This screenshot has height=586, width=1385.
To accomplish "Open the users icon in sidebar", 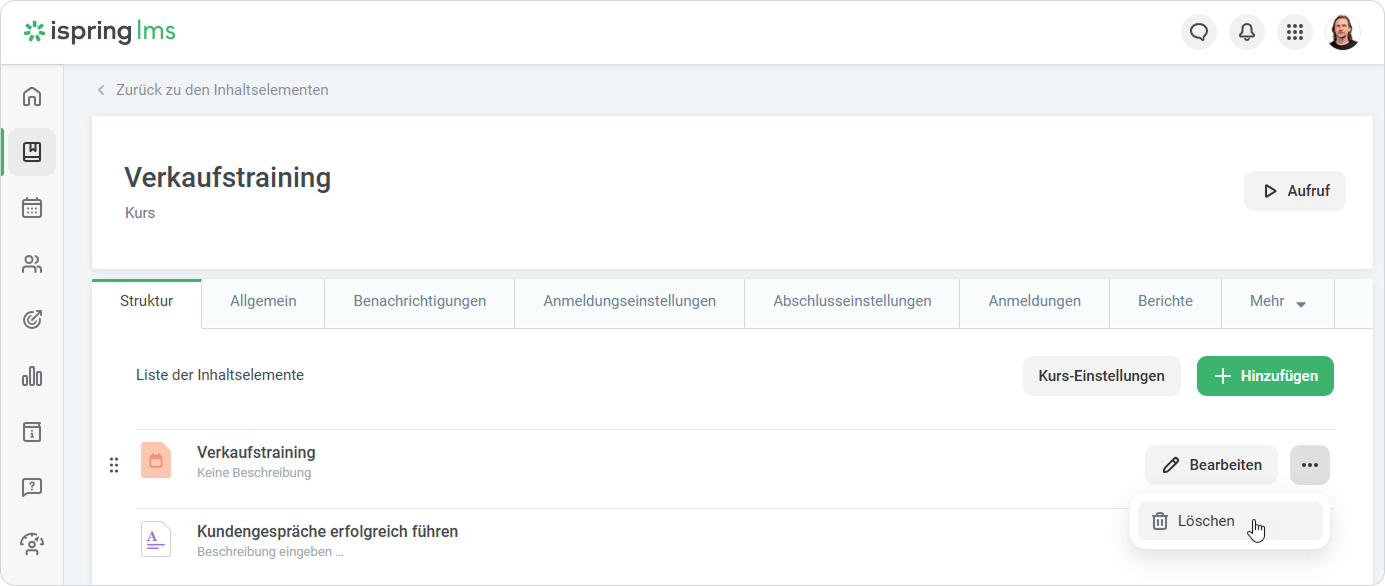I will (32, 264).
